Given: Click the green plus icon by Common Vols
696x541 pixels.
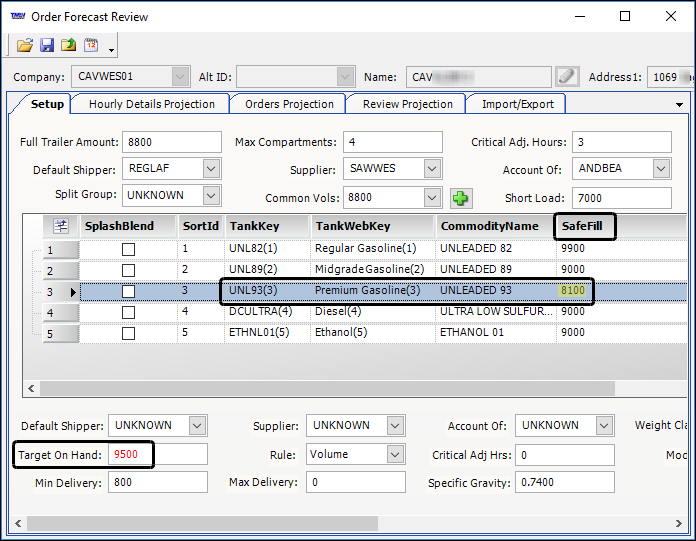Looking at the screenshot, I should (x=460, y=198).
